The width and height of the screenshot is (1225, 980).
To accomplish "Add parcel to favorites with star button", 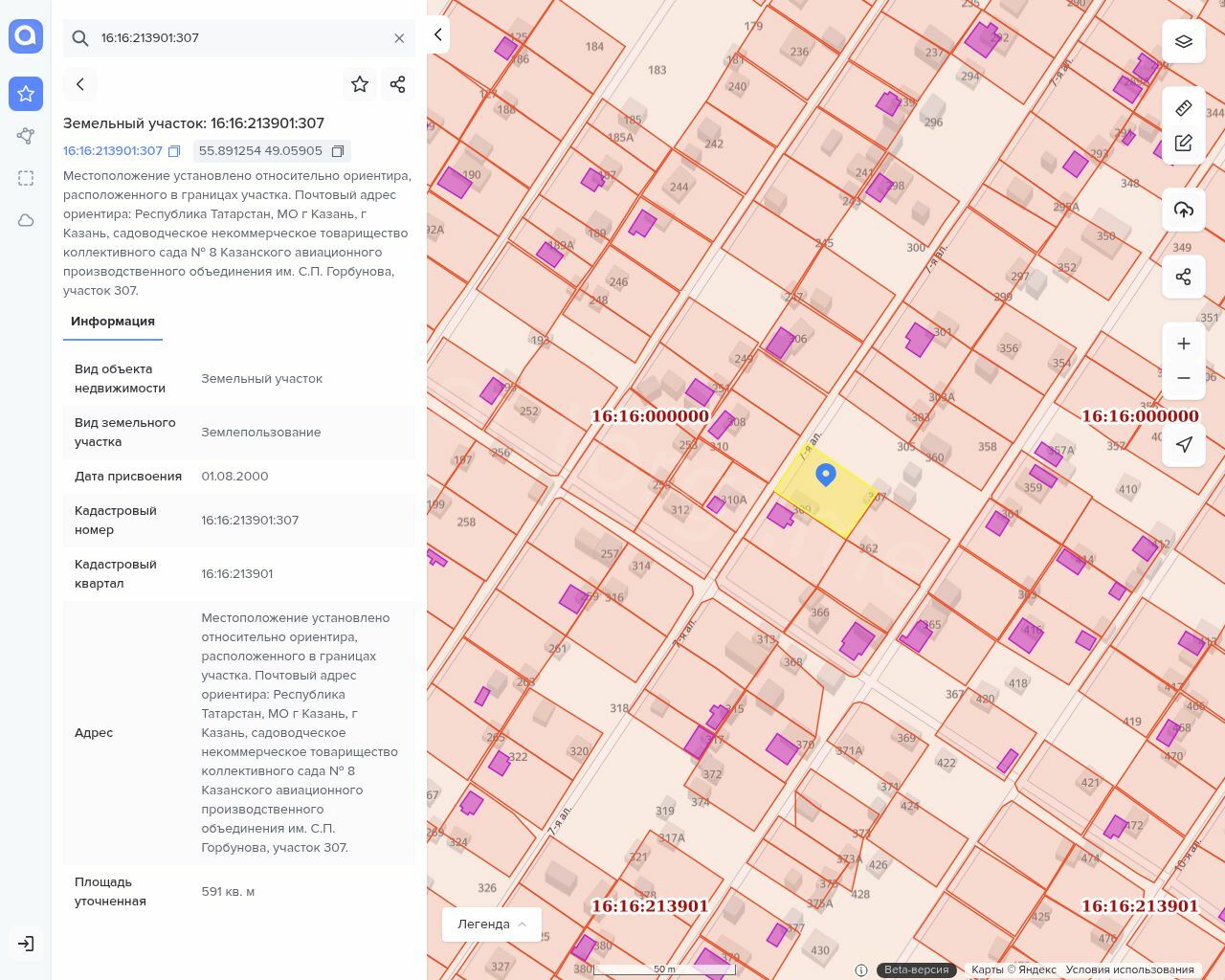I will pos(360,84).
